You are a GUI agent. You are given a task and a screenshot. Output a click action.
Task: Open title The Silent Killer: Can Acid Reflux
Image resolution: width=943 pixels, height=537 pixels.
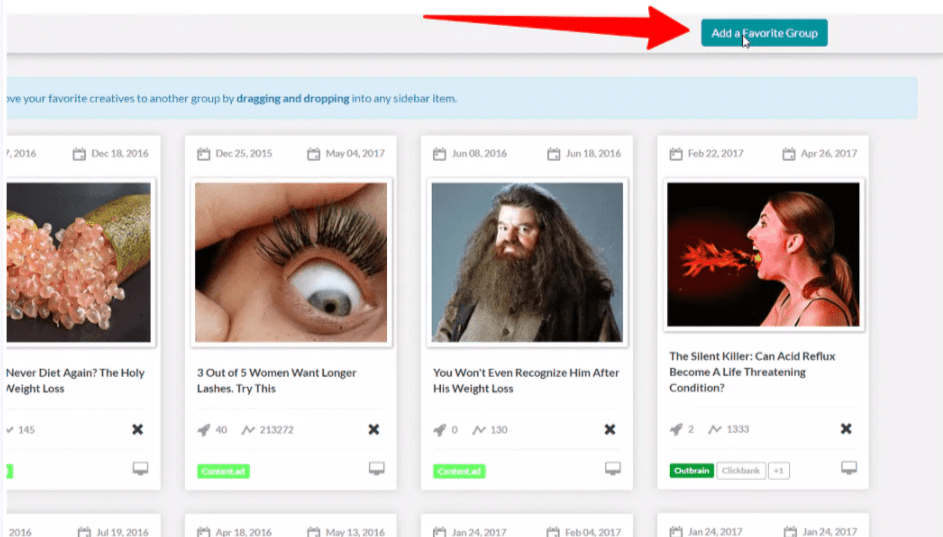tap(752, 372)
